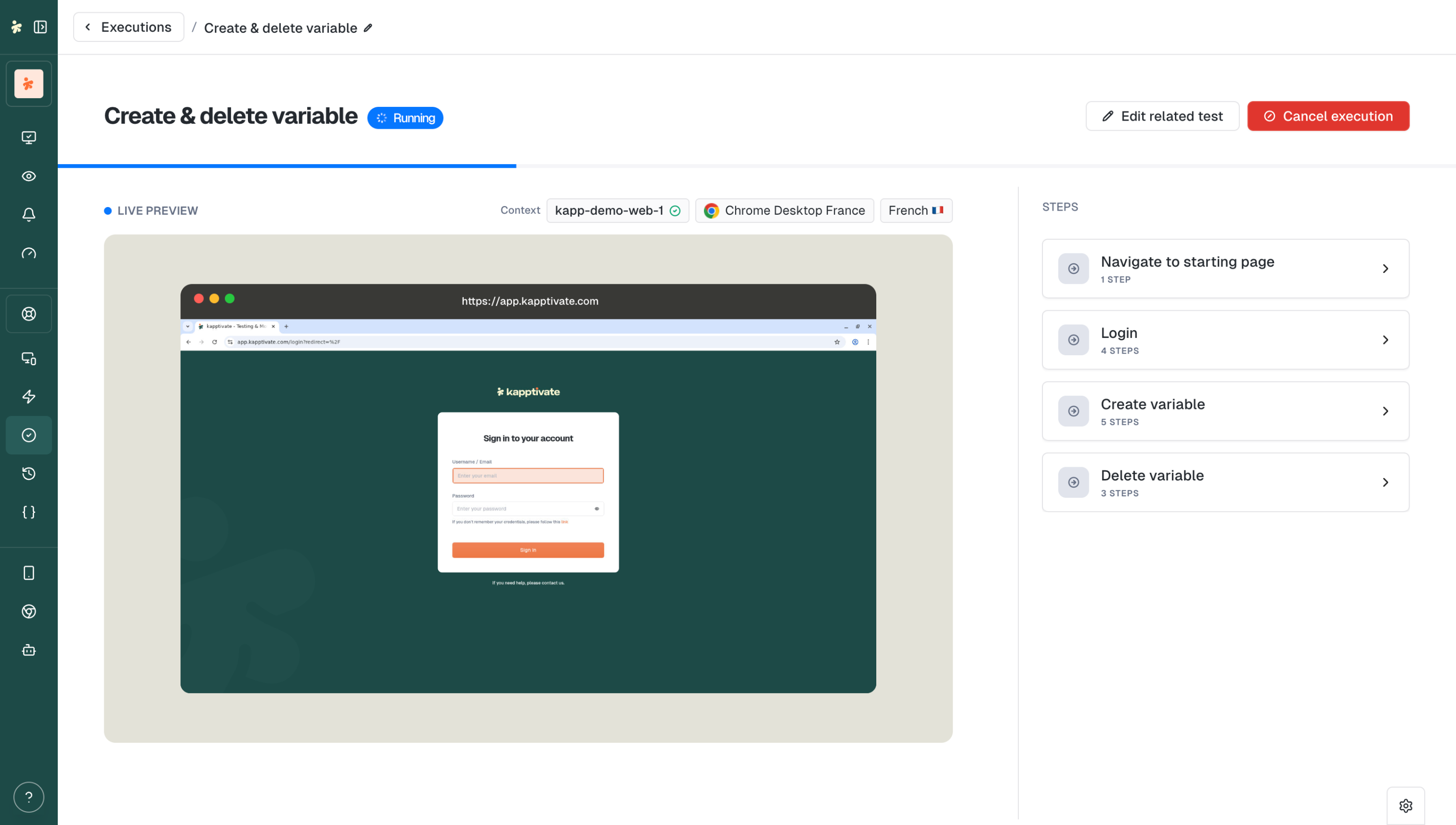This screenshot has height=825, width=1456.
Task: Click the Password field in preview
Action: [x=528, y=509]
